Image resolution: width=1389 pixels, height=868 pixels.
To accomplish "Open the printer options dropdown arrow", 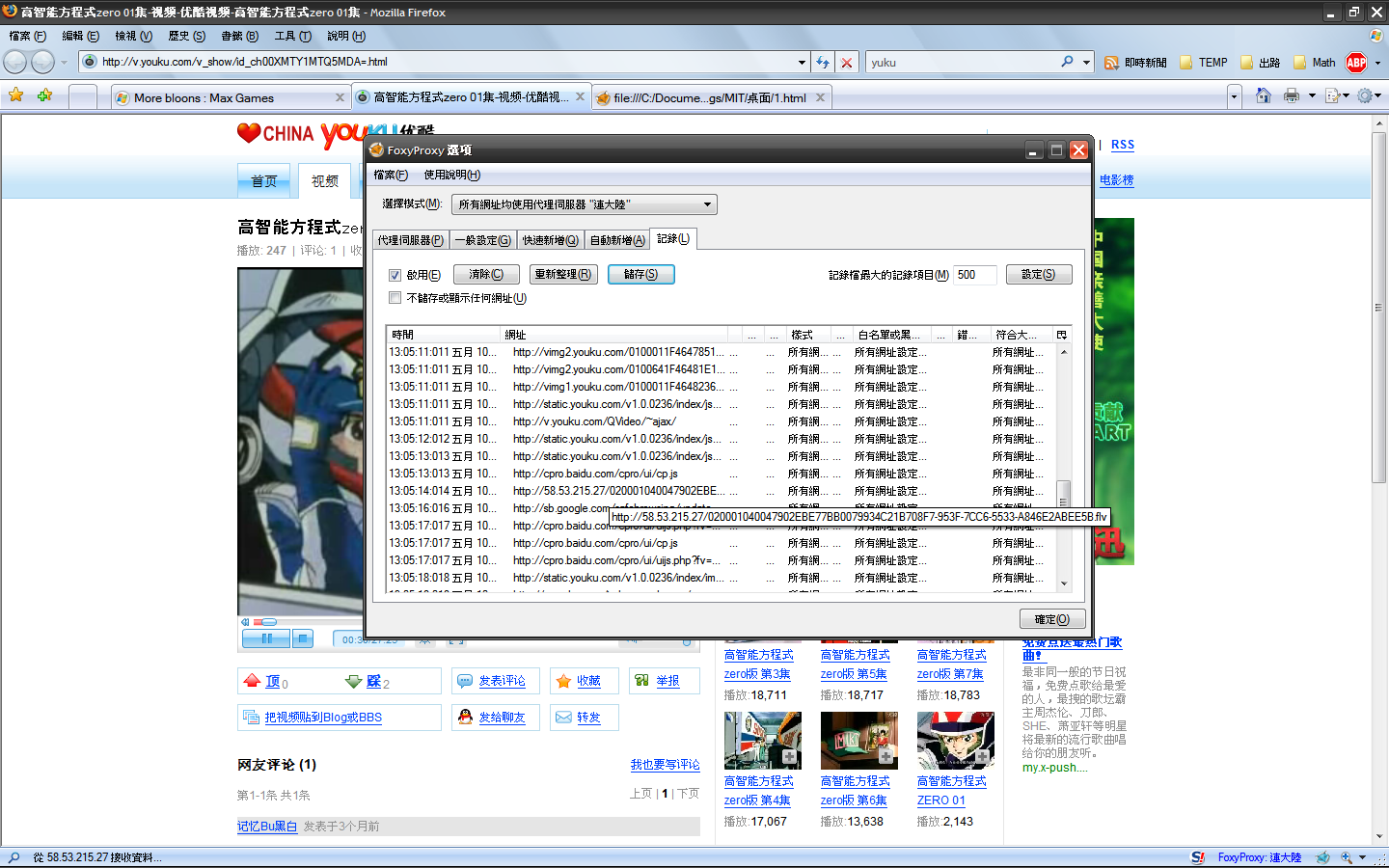I will [x=1312, y=95].
